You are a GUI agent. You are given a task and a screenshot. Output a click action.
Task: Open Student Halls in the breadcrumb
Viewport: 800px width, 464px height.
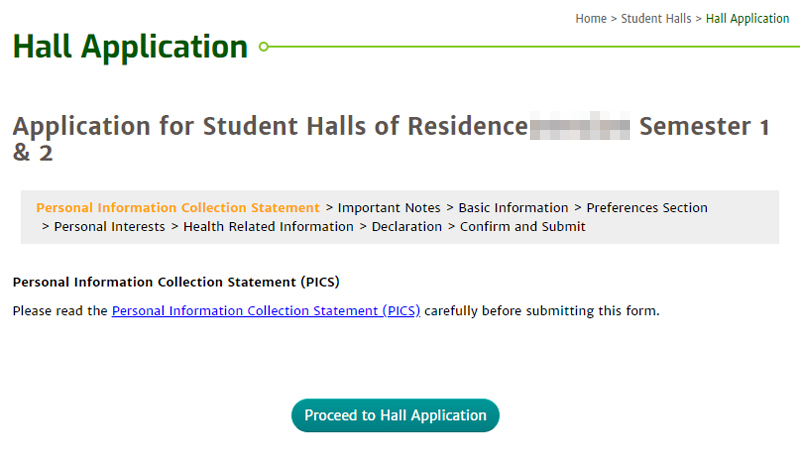pos(655,19)
